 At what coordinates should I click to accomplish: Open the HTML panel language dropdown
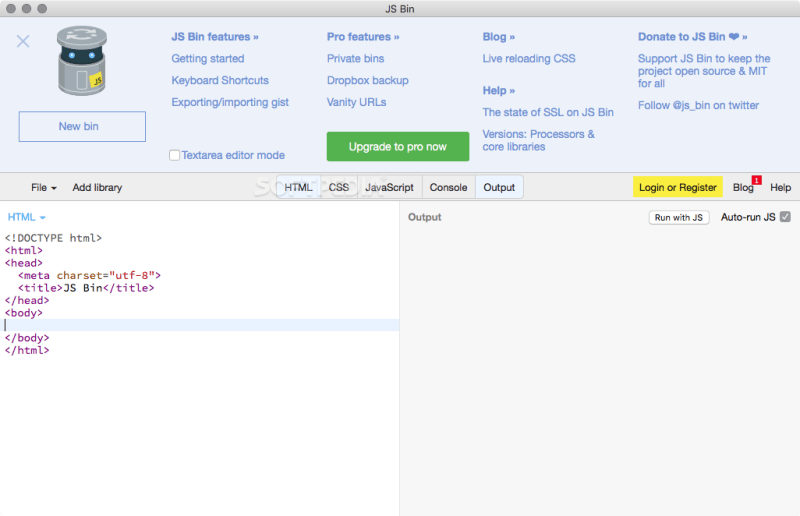point(27,217)
